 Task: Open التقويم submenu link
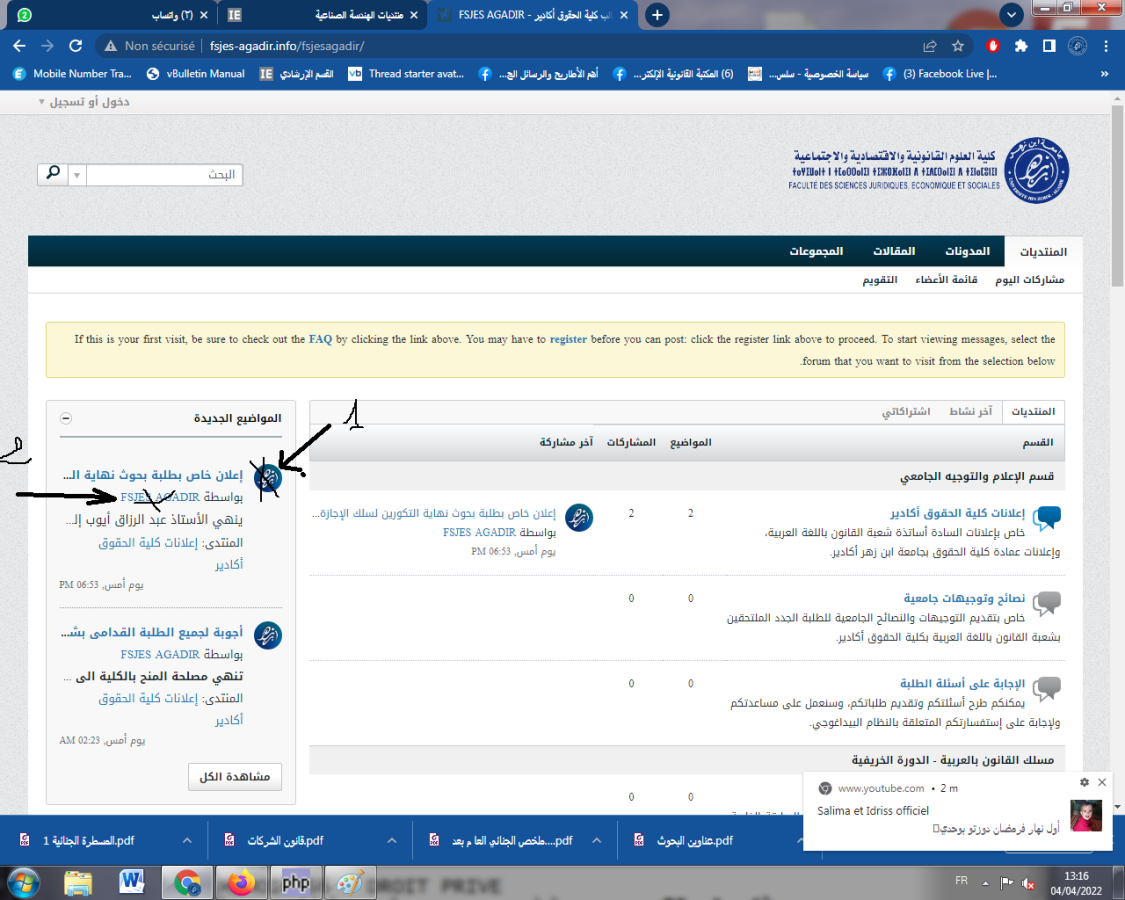tap(880, 279)
